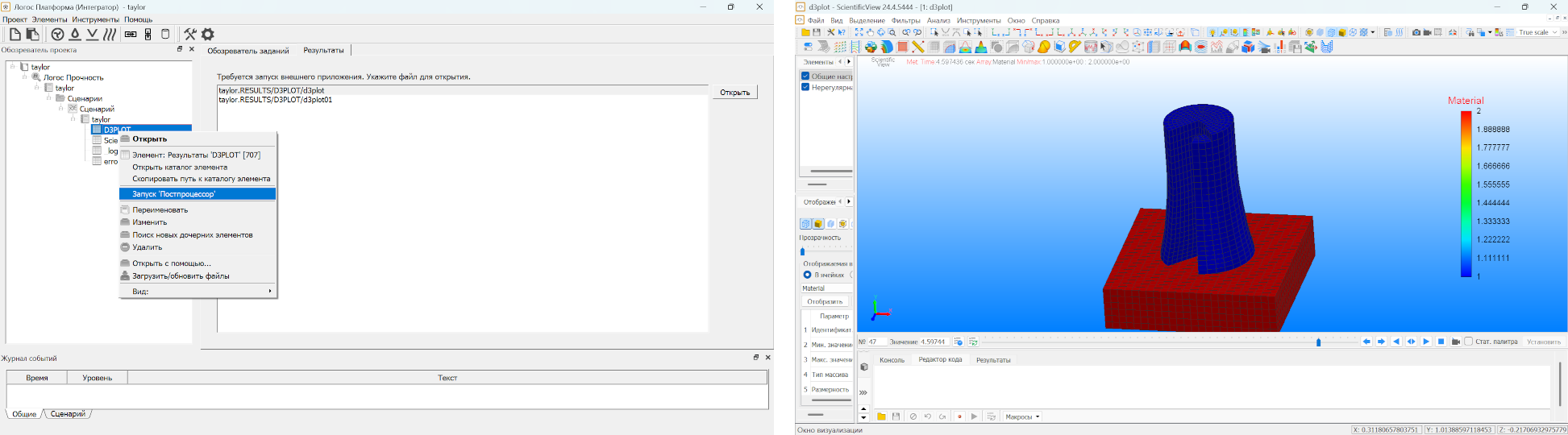1568x435 pixels.
Task: Click the new document icon in Logos toolbar
Action: [15, 34]
